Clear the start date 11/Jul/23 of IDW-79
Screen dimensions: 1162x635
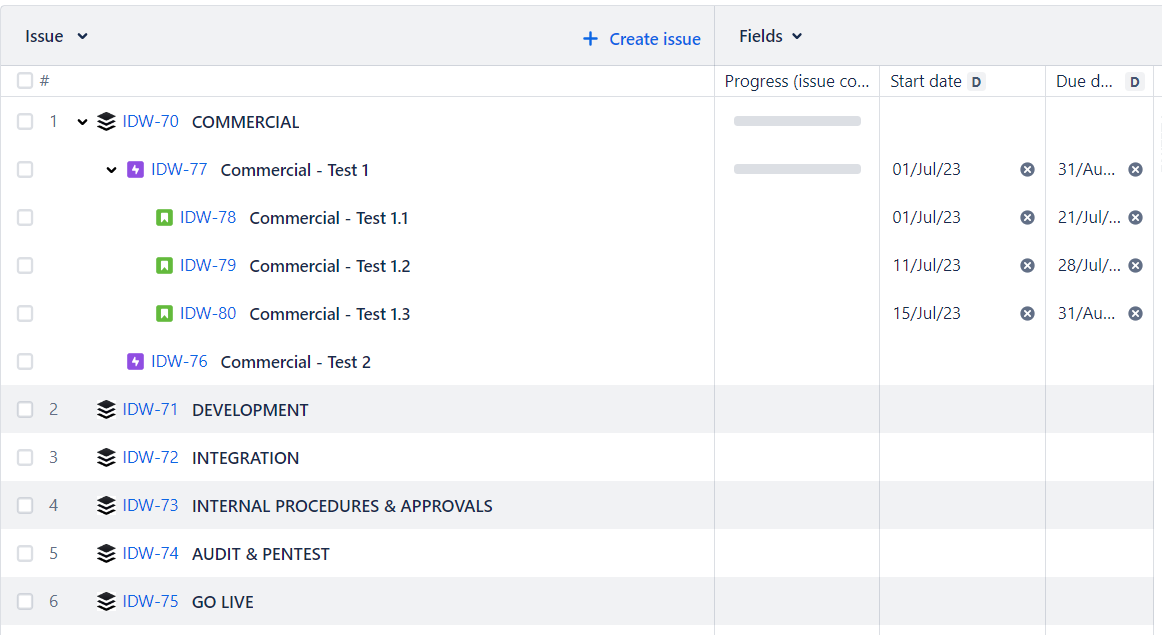pyautogui.click(x=1027, y=265)
